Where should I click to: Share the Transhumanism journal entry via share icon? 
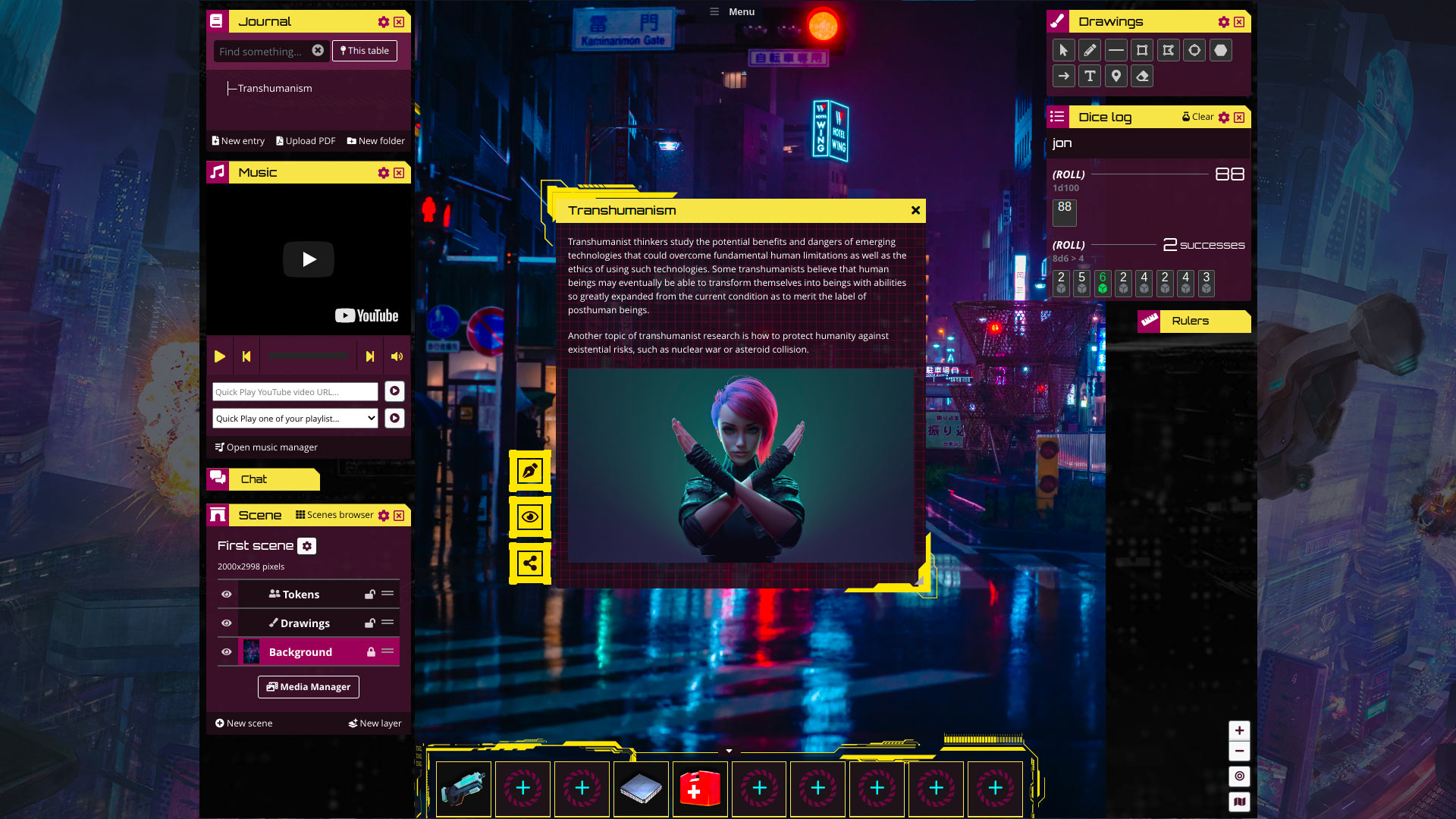(x=530, y=563)
